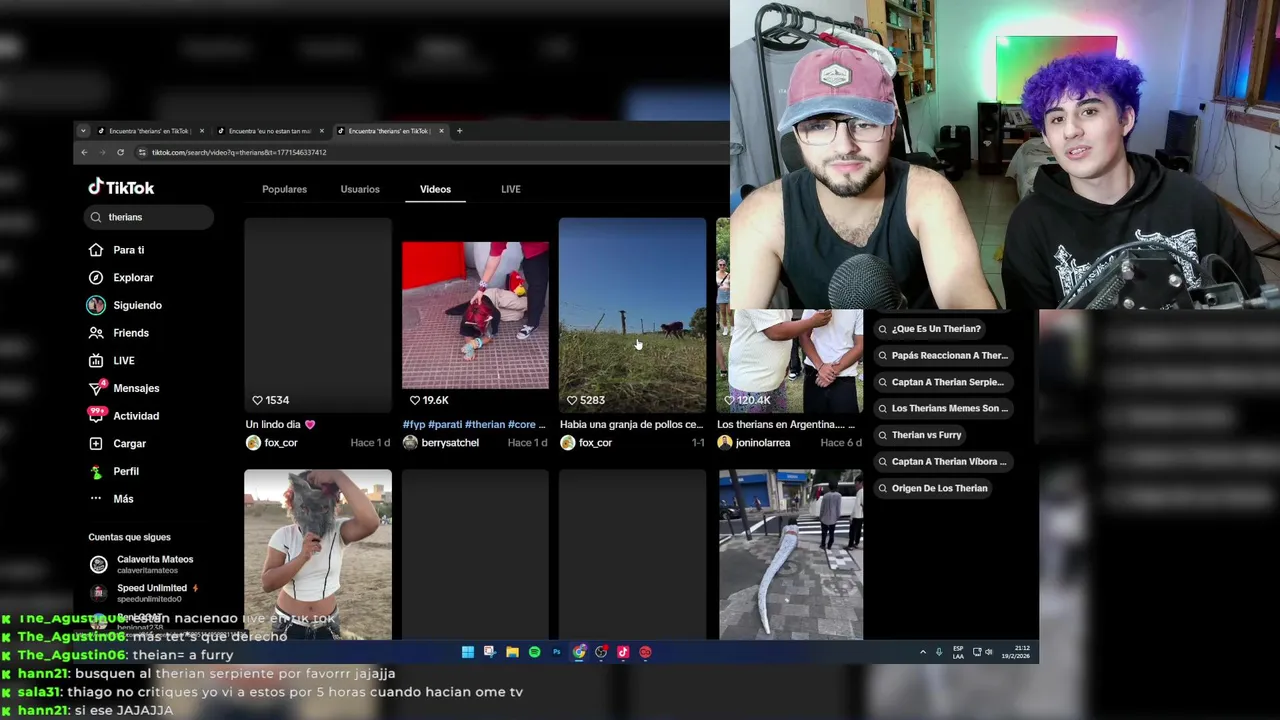Like the berrysatchel video with 19.6K
Screen dimensions: 1280x720
coord(414,400)
